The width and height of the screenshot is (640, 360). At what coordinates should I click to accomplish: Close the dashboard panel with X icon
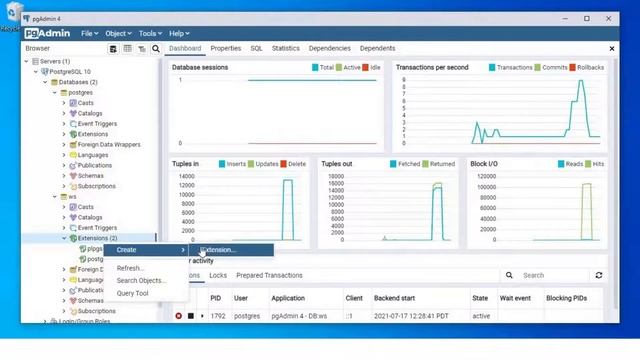tap(612, 49)
